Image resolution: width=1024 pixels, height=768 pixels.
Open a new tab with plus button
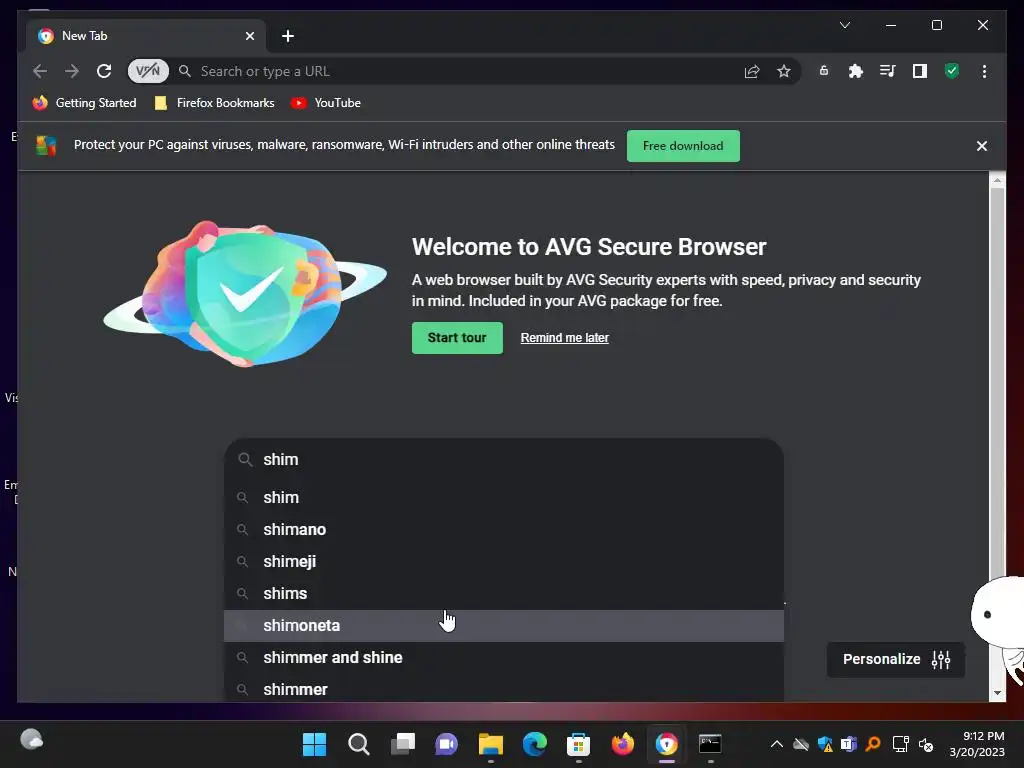(288, 36)
